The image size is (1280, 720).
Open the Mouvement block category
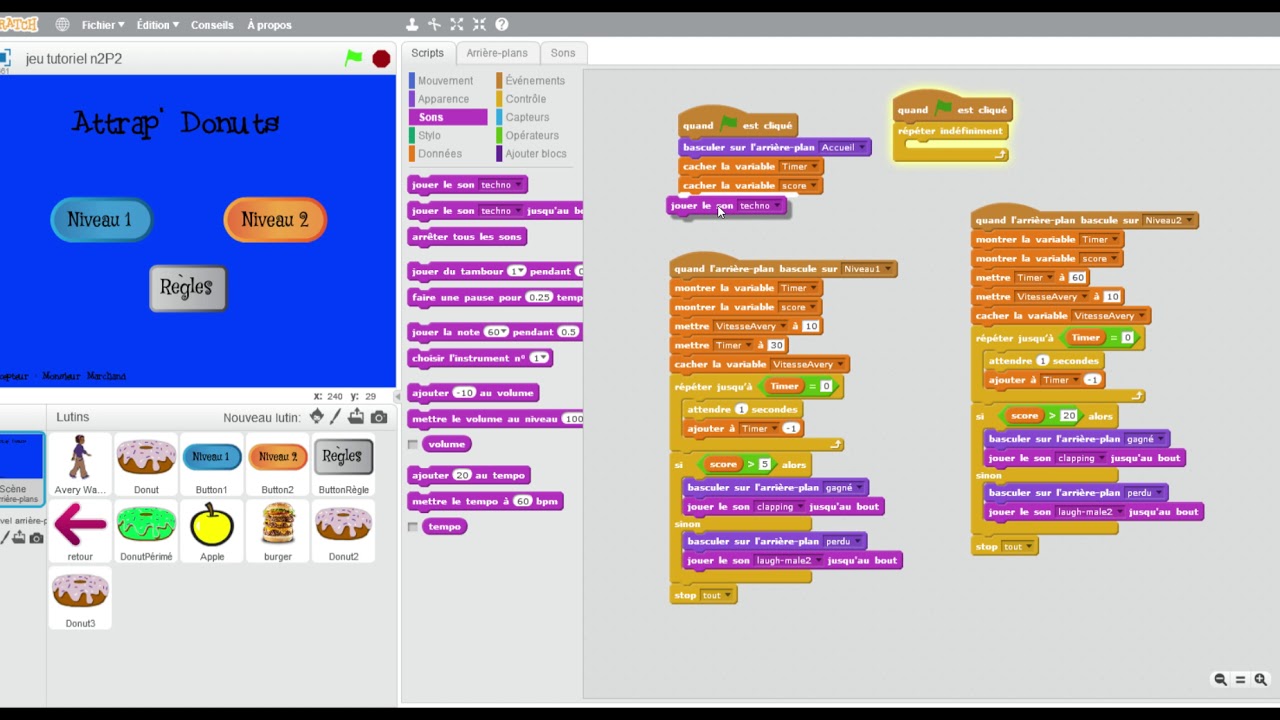click(x=446, y=81)
